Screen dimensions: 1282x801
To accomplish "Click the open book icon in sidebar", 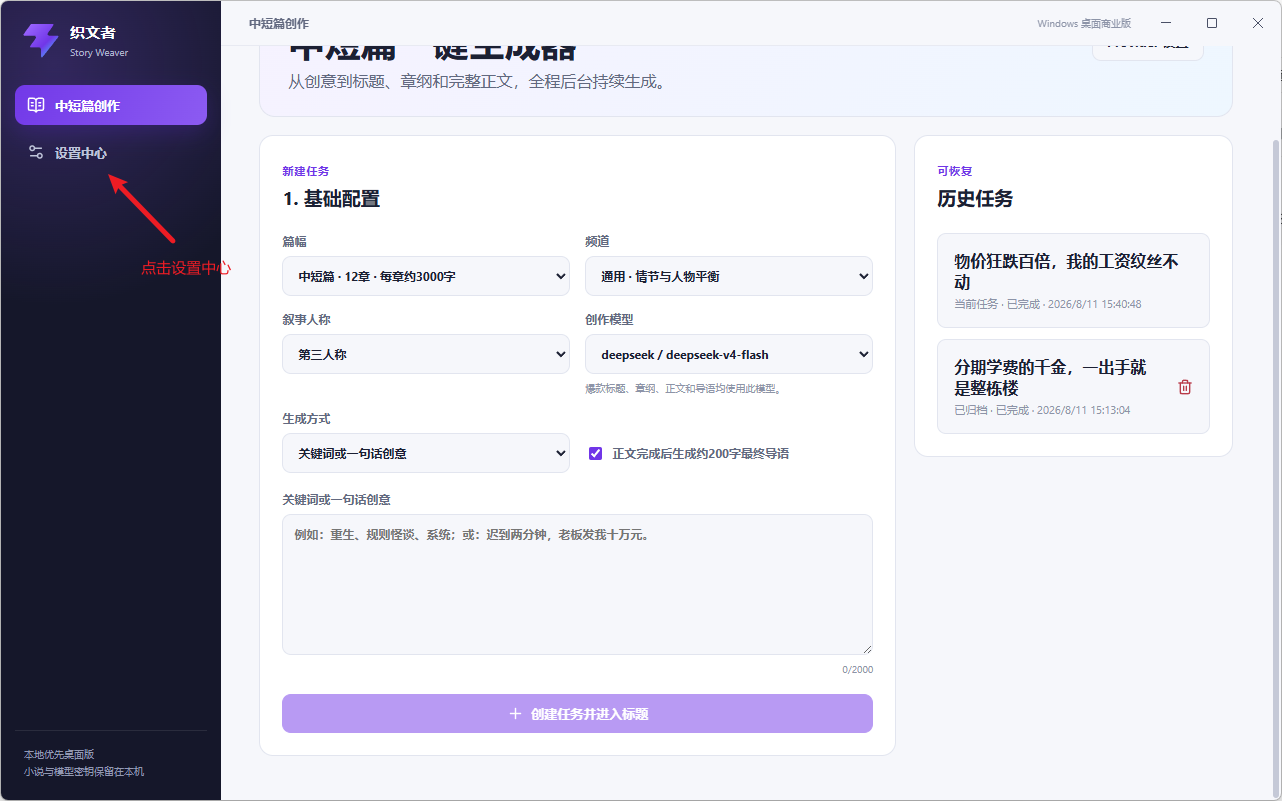I will [36, 105].
